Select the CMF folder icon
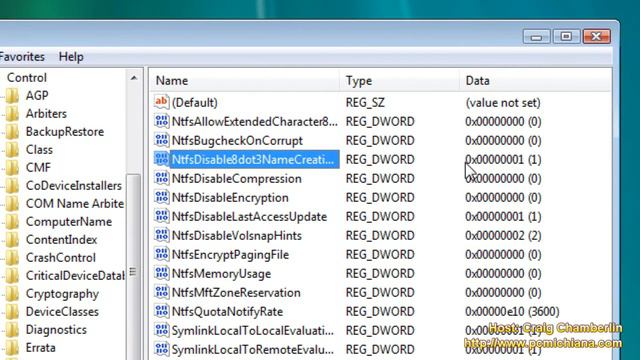Screen dimensions: 640x360 point(12,168)
